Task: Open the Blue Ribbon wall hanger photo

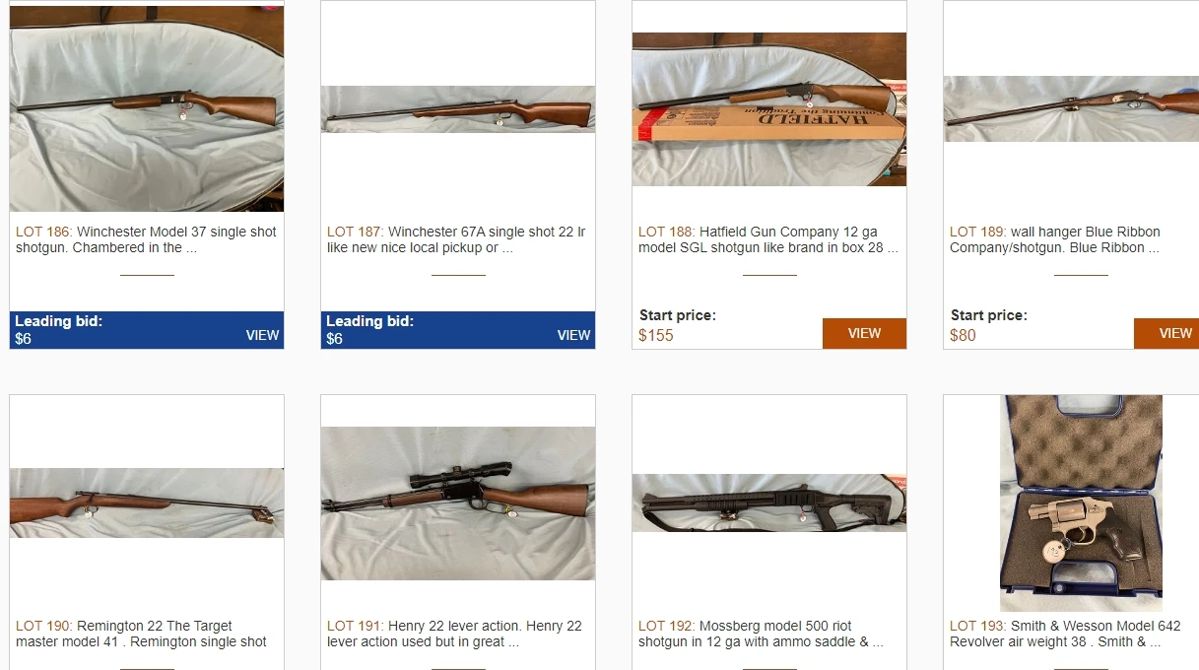Action: coord(1071,109)
